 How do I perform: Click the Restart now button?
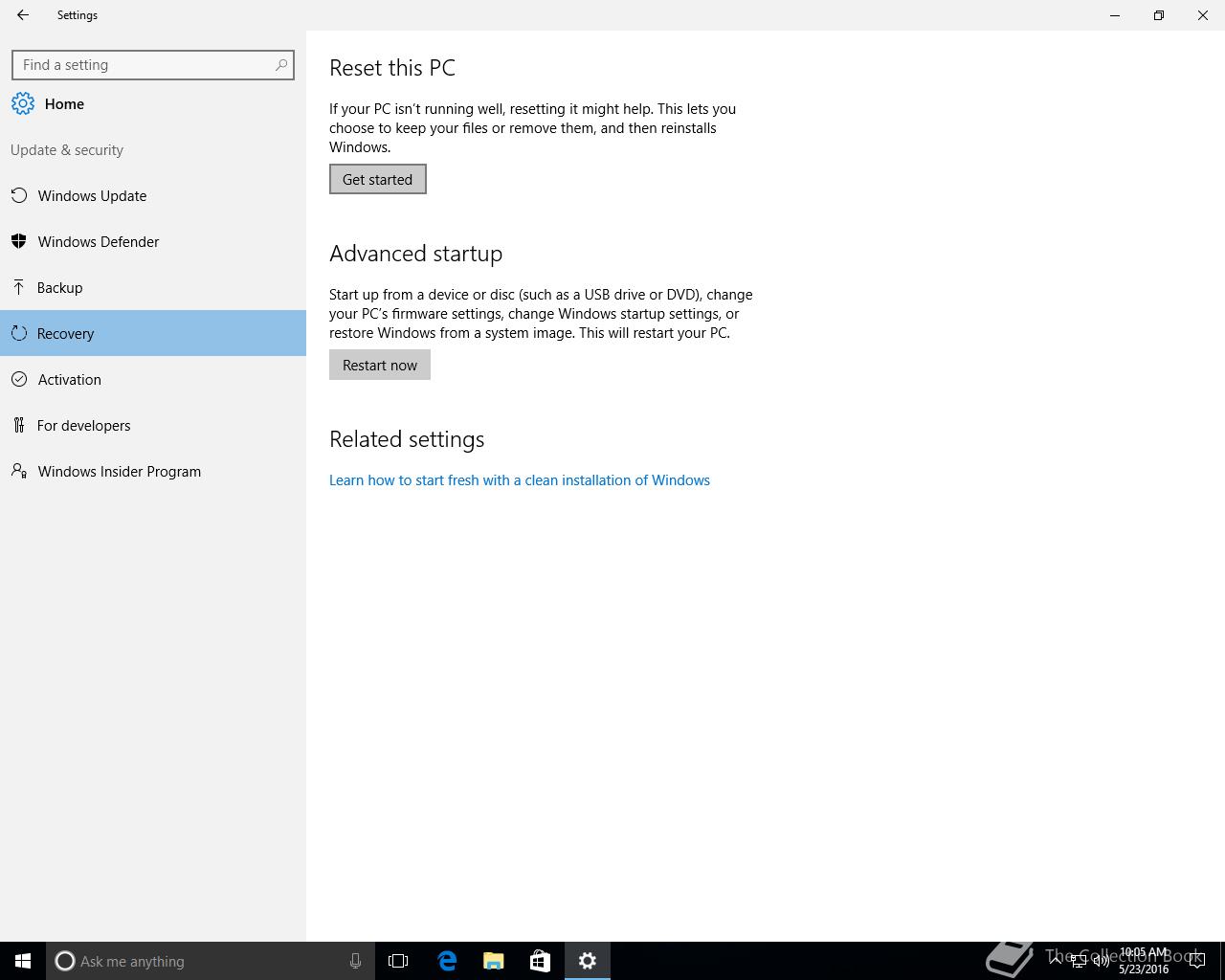coord(380,365)
